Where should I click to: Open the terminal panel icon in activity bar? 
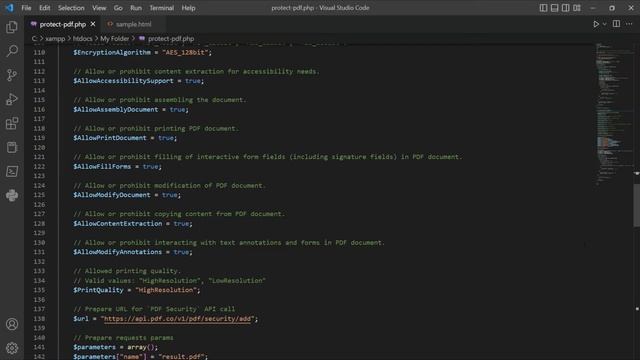point(12,171)
